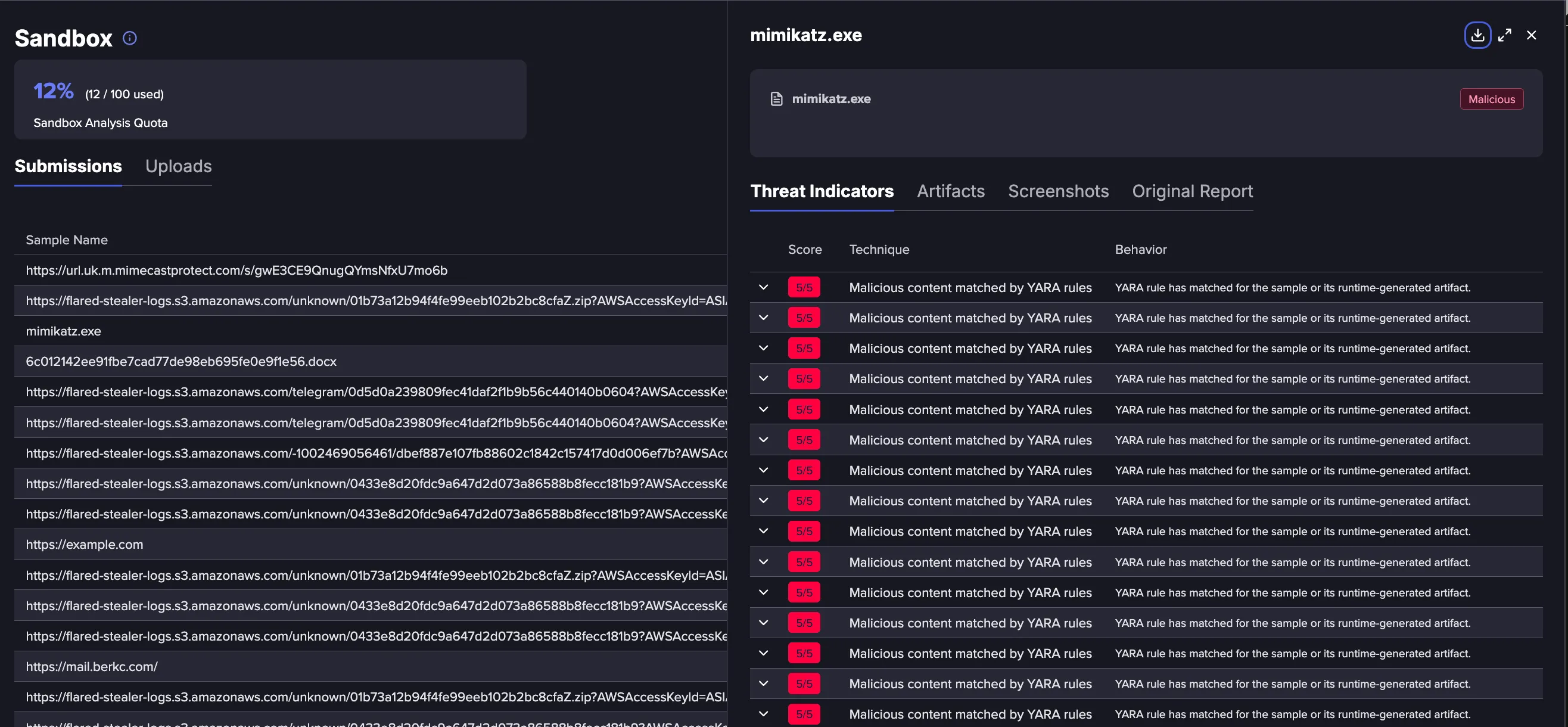The height and width of the screenshot is (727, 1568).
Task: Click the (12 / 100 used) text
Action: 124,94
